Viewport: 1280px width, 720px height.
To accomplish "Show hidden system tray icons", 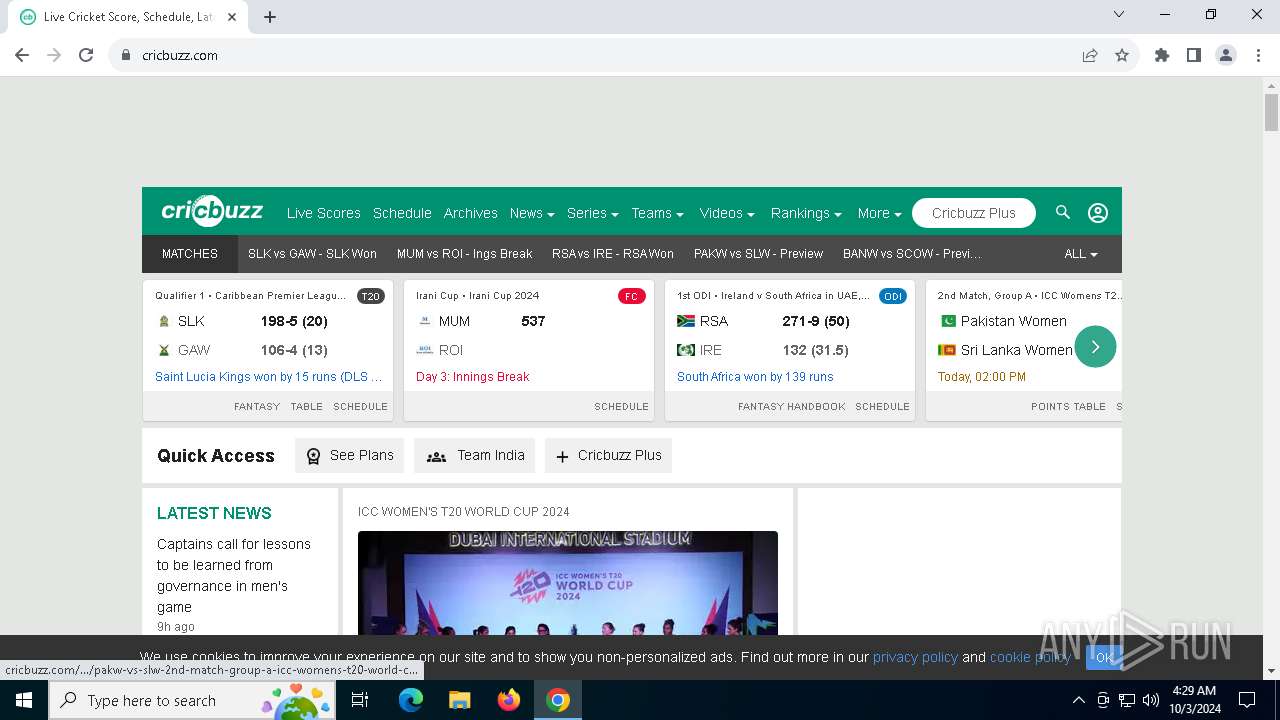I will 1078,700.
